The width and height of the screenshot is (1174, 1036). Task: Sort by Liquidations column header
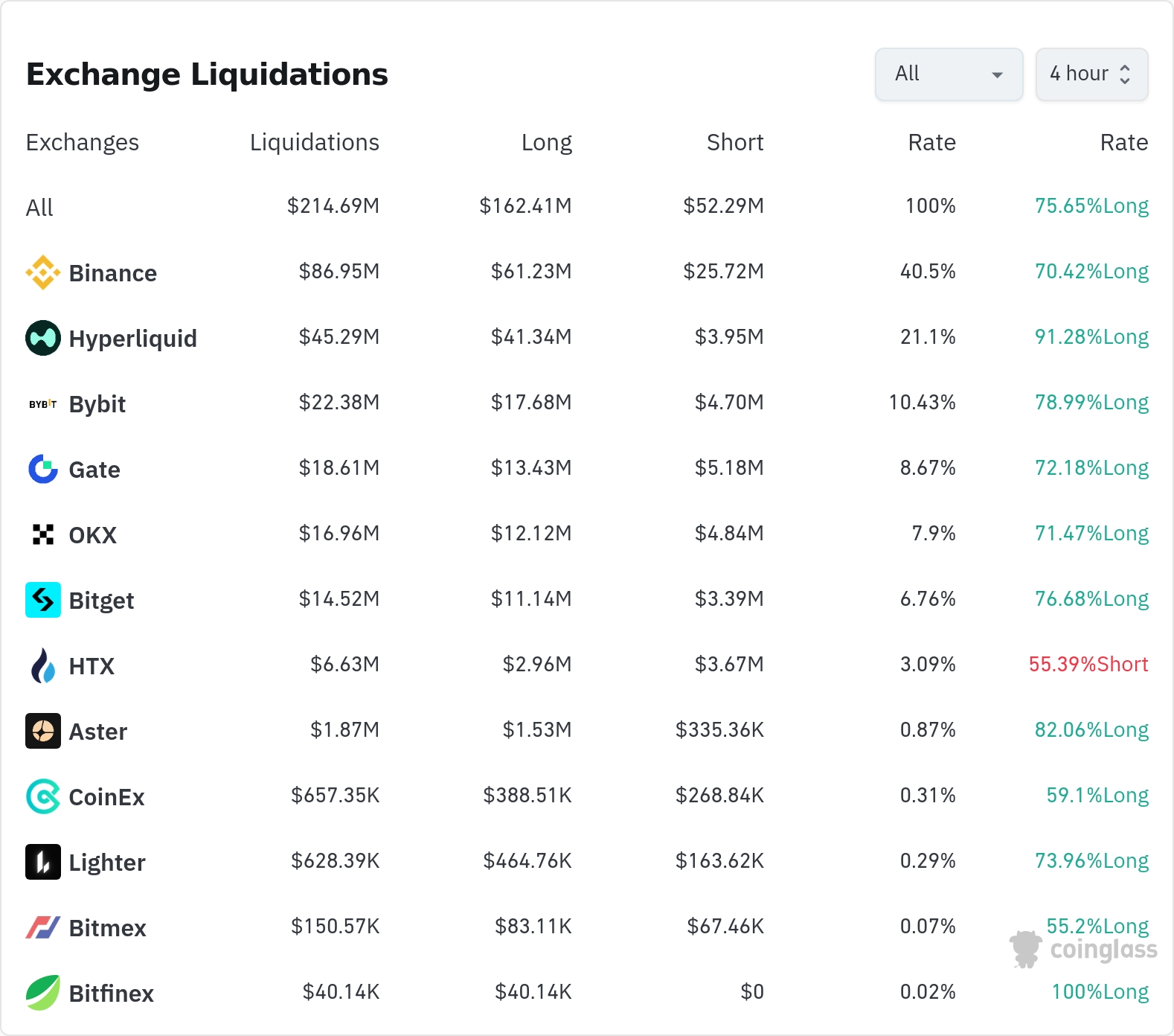coord(315,142)
